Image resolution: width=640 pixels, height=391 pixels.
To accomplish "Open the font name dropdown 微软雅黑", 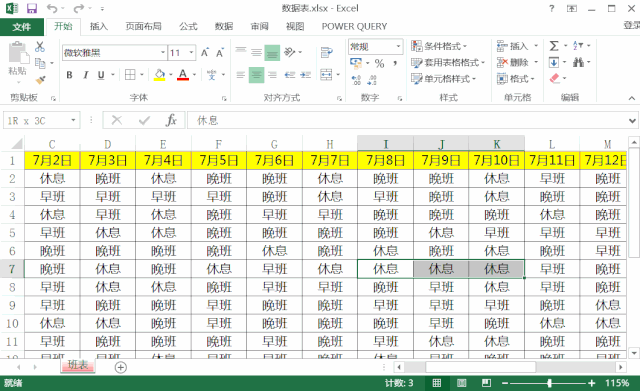I will click(163, 53).
